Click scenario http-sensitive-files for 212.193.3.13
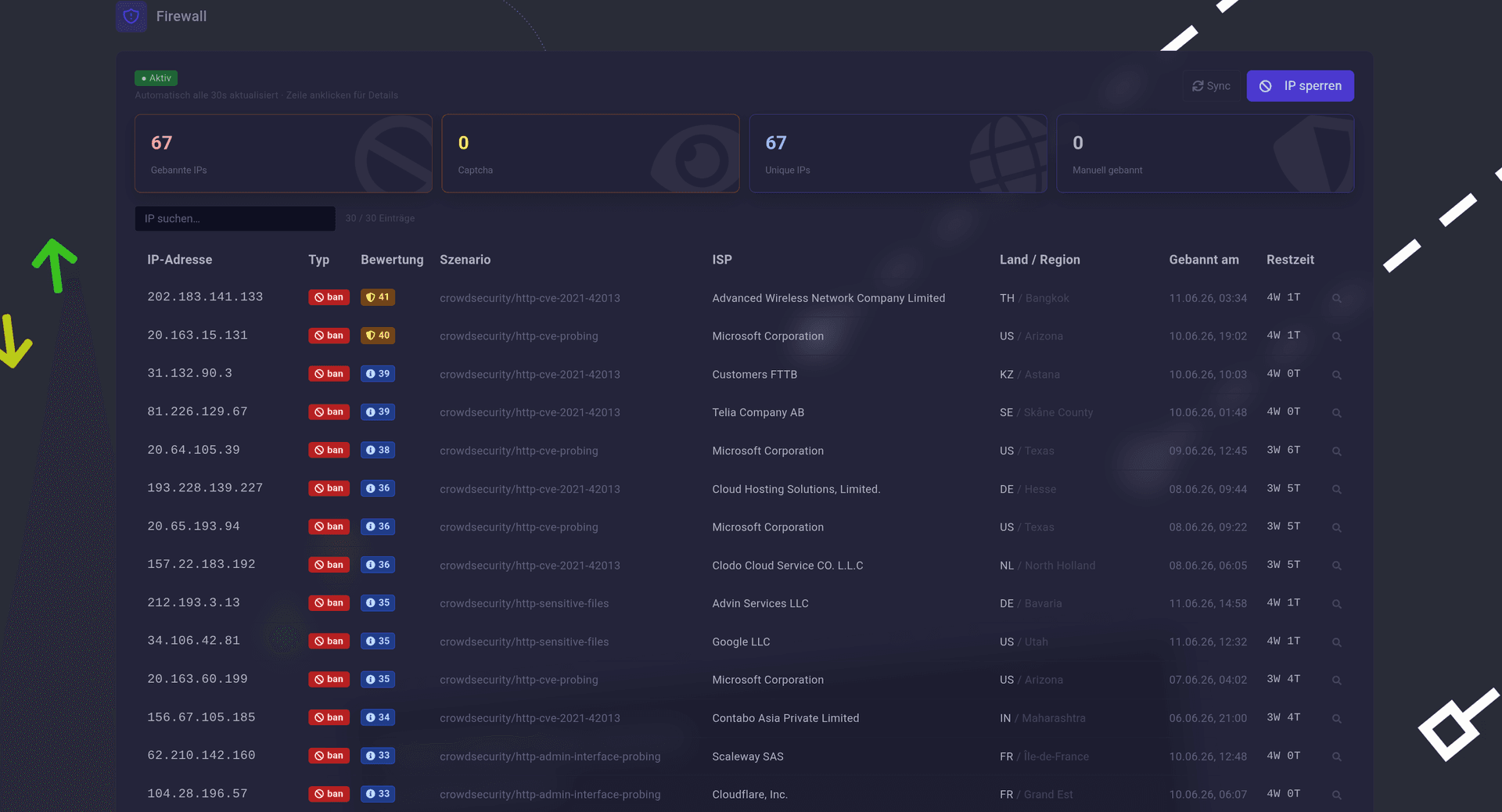Screen dimensions: 1502x812 pyautogui.click(x=524, y=603)
